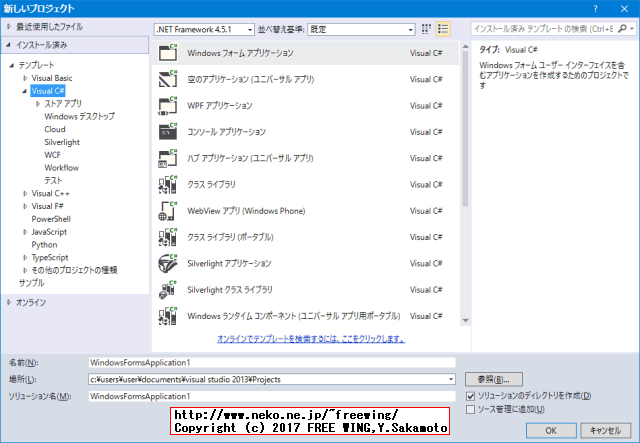Collapse the テンプレート tree node

pos(12,65)
